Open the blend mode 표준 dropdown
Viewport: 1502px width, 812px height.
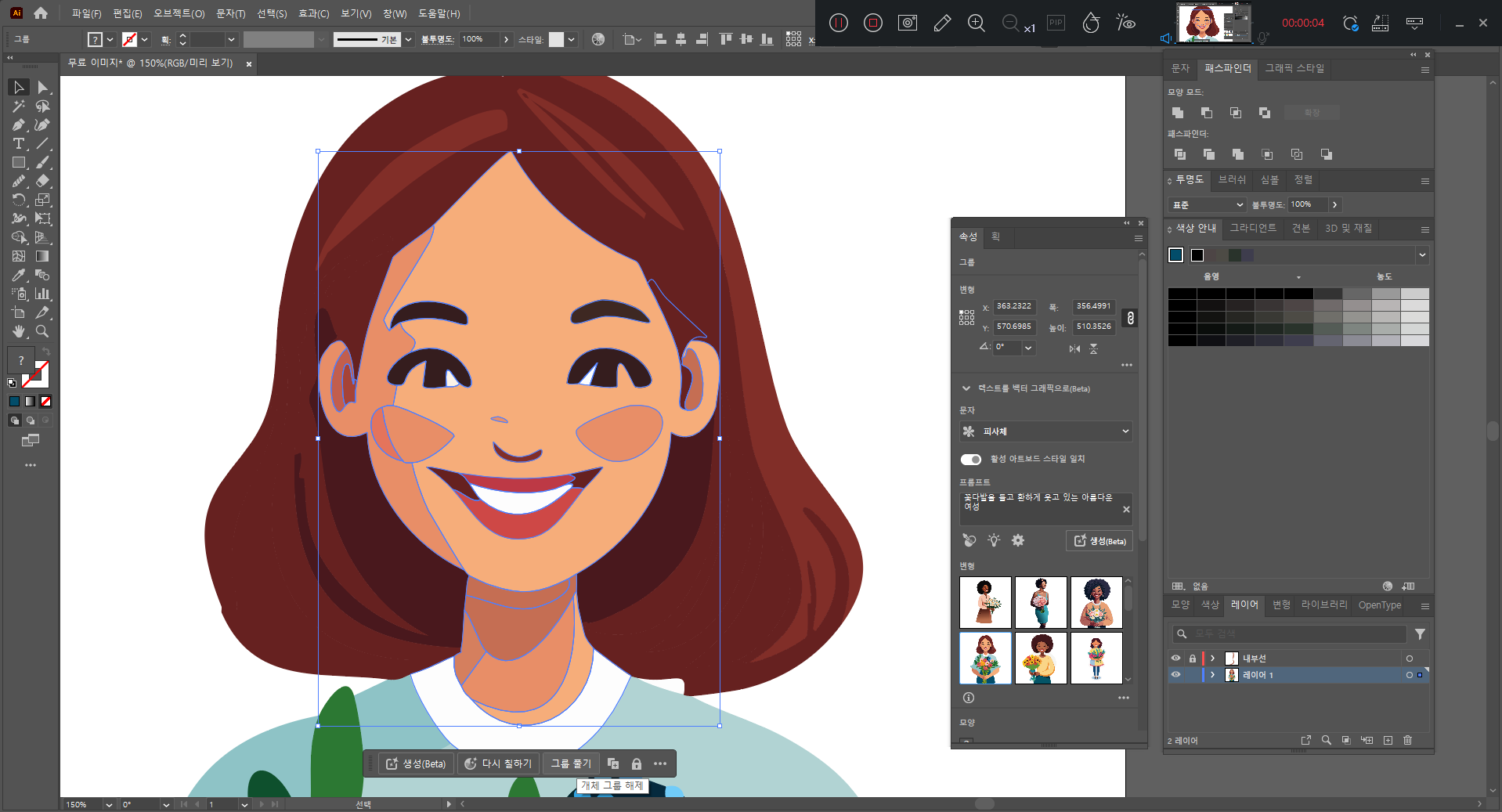click(1207, 205)
